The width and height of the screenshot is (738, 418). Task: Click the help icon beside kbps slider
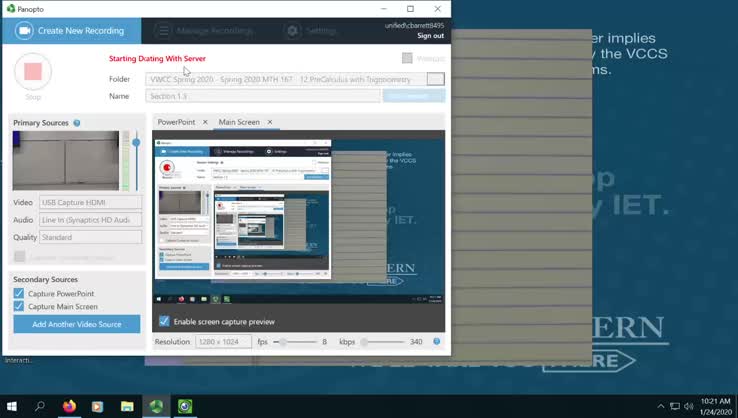(x=436, y=342)
